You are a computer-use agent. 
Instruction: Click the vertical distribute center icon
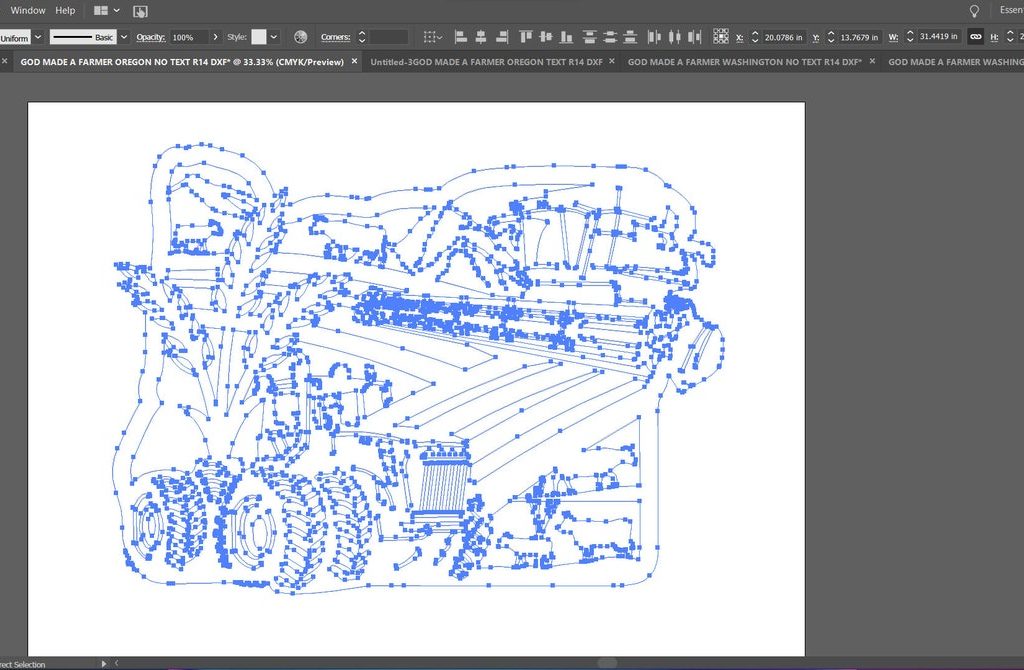pos(610,37)
